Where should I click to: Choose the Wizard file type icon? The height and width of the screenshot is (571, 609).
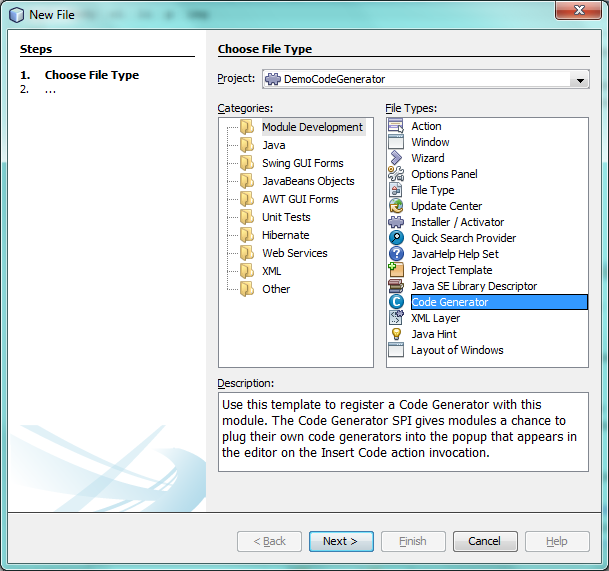(x=395, y=158)
